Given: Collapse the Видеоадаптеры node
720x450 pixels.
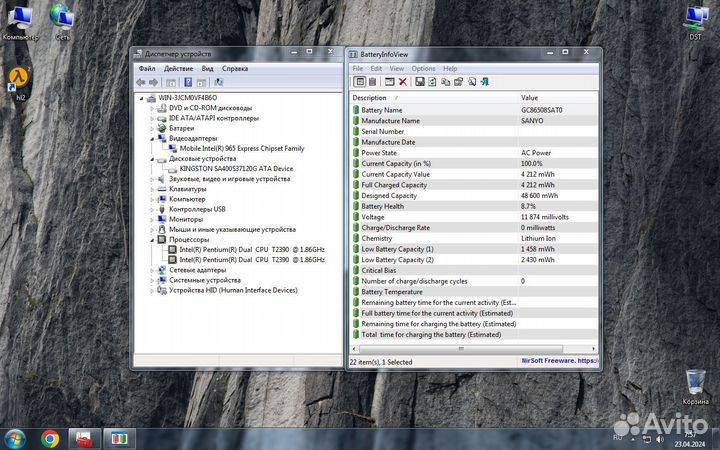Looking at the screenshot, I should pos(152,139).
